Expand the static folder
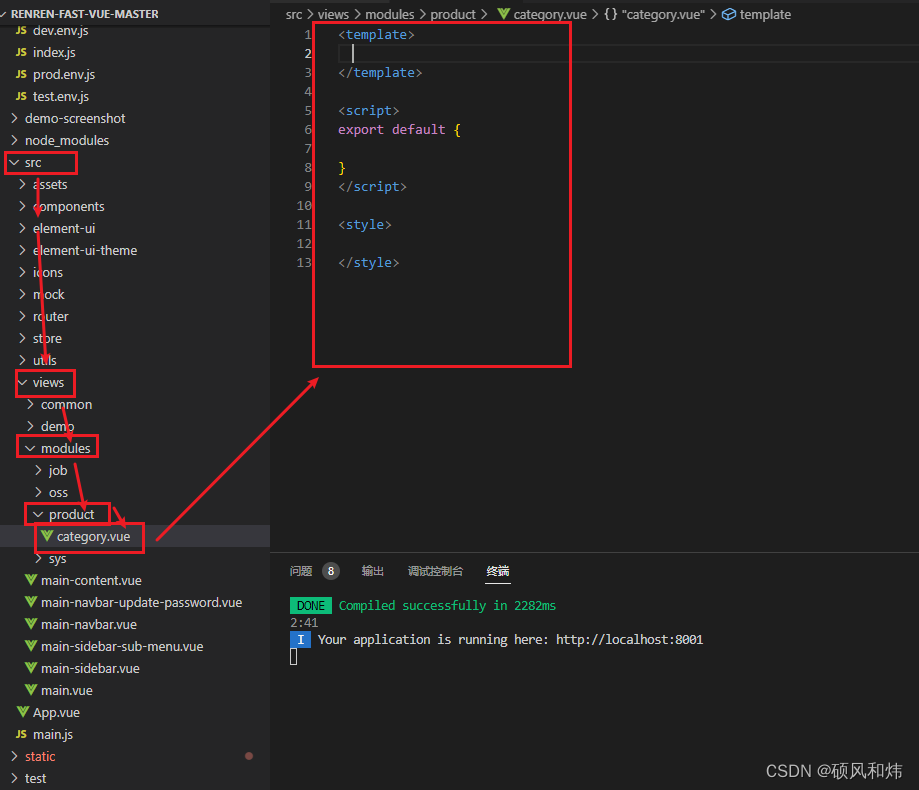The image size is (919, 790). [x=15, y=757]
